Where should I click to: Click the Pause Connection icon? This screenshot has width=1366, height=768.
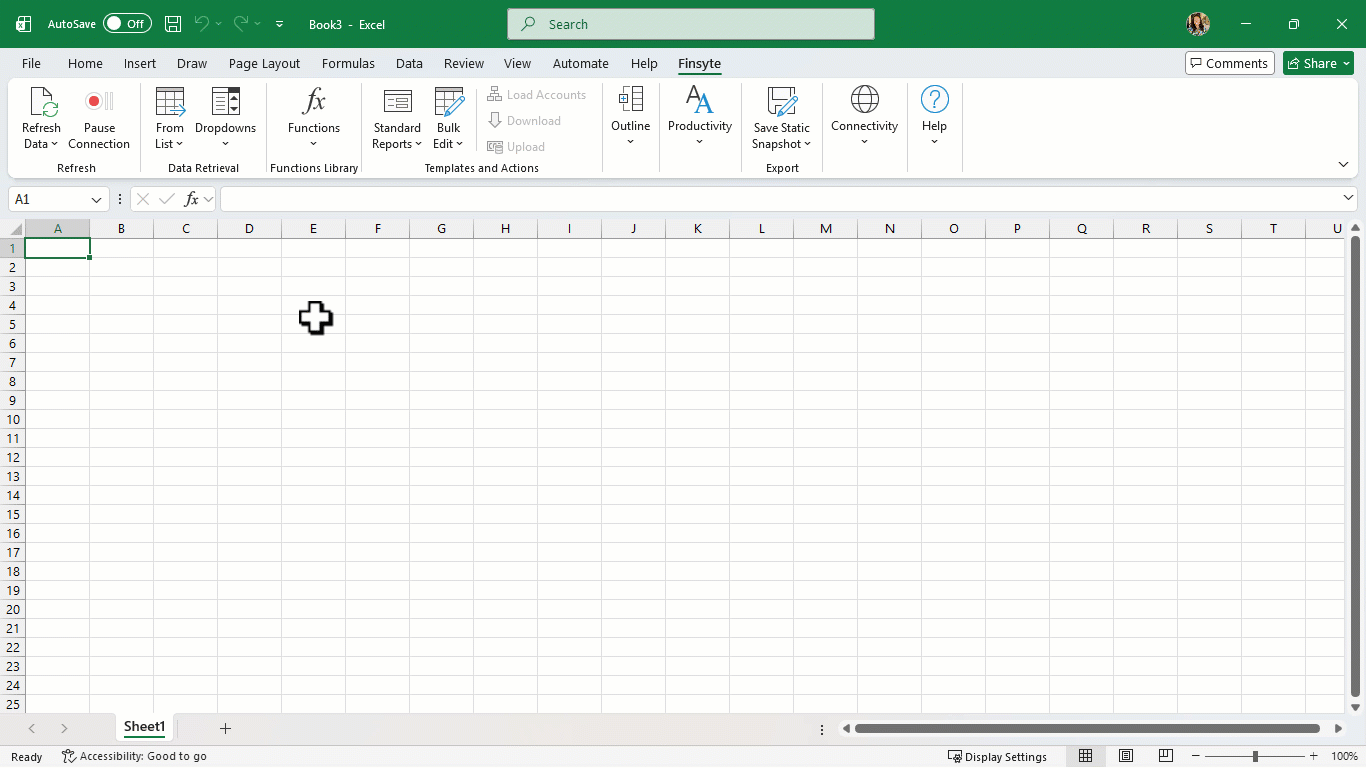coord(99,102)
